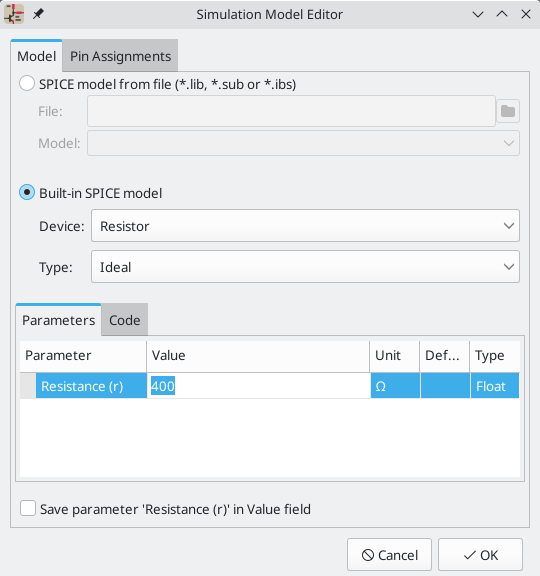
Task: Click the Cancel button
Action: click(x=389, y=555)
